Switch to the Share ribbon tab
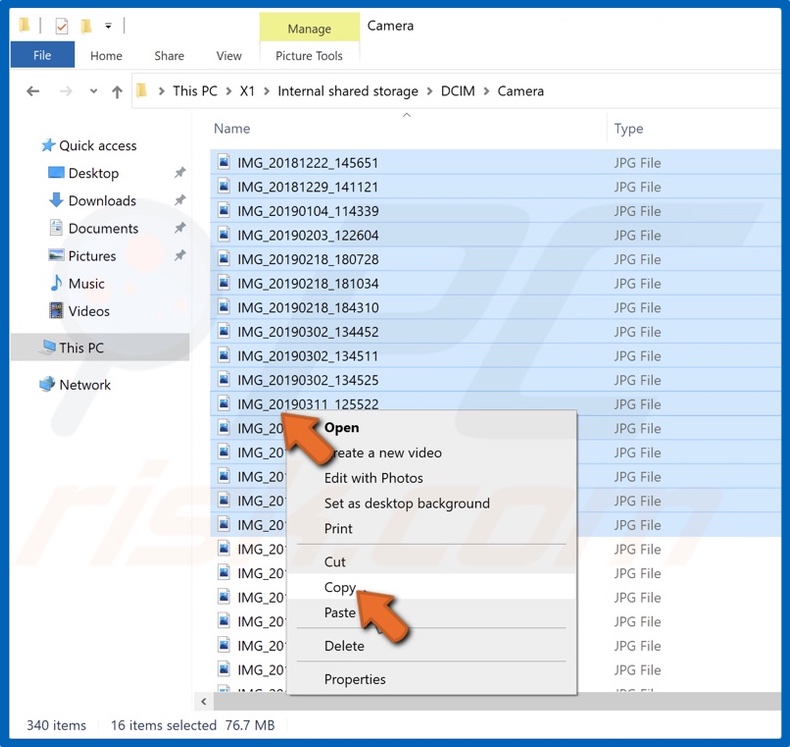Screen dimensions: 790x747 (169, 56)
